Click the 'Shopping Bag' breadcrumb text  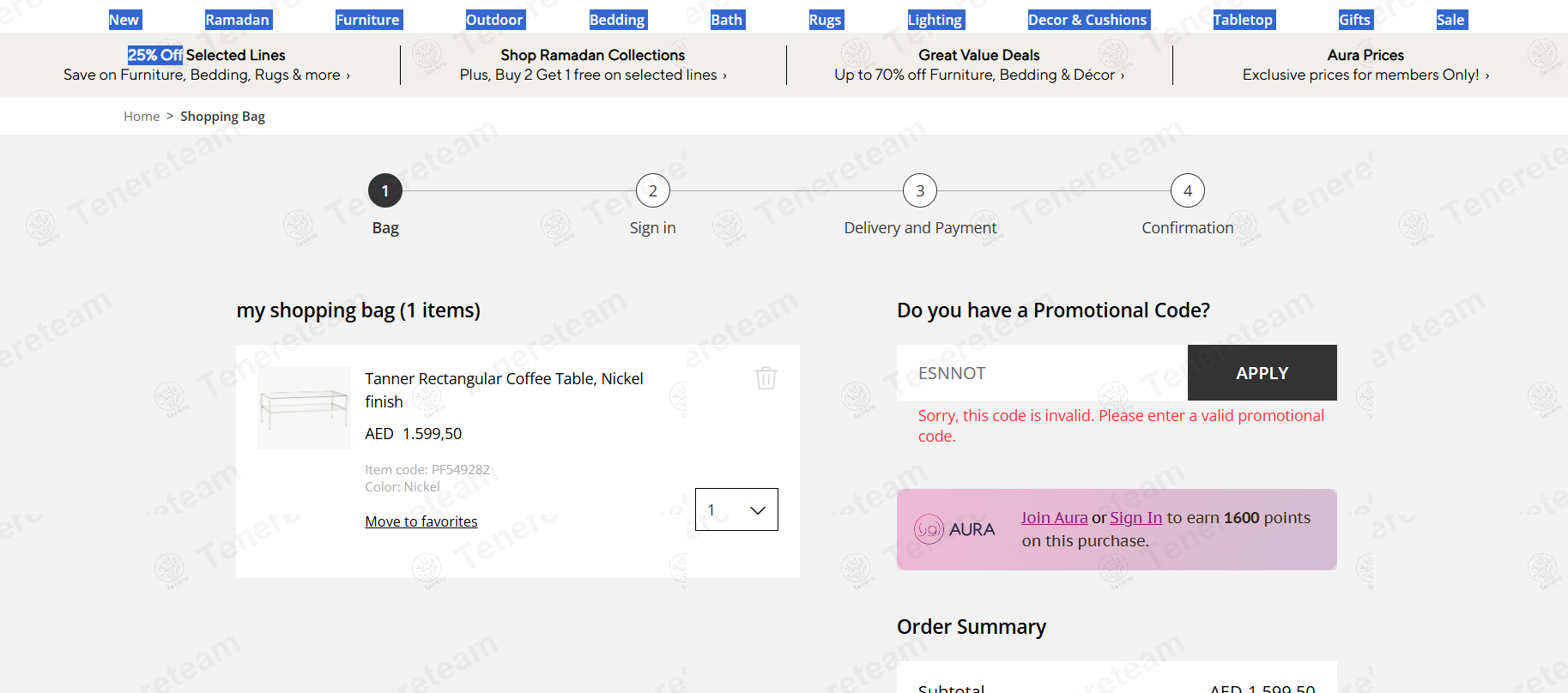pyautogui.click(x=222, y=117)
